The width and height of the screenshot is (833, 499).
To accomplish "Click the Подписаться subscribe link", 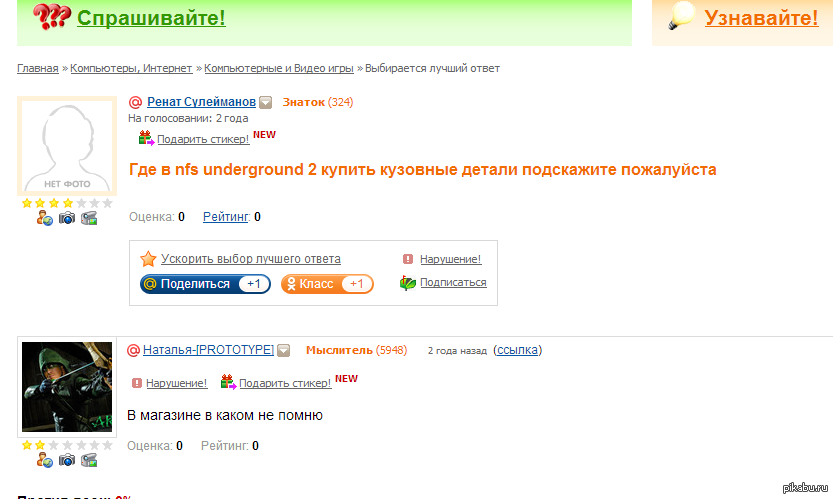I will [453, 283].
